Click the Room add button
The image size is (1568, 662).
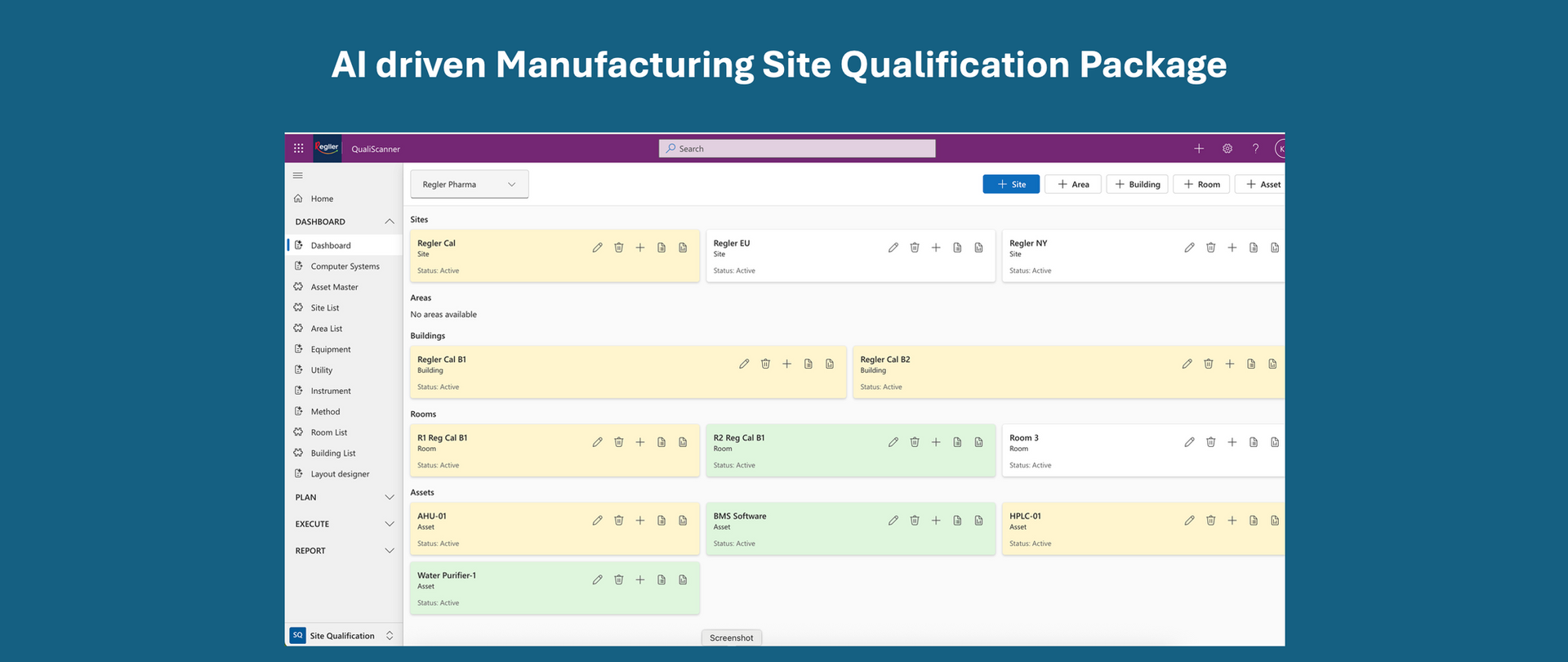pyautogui.click(x=1201, y=184)
